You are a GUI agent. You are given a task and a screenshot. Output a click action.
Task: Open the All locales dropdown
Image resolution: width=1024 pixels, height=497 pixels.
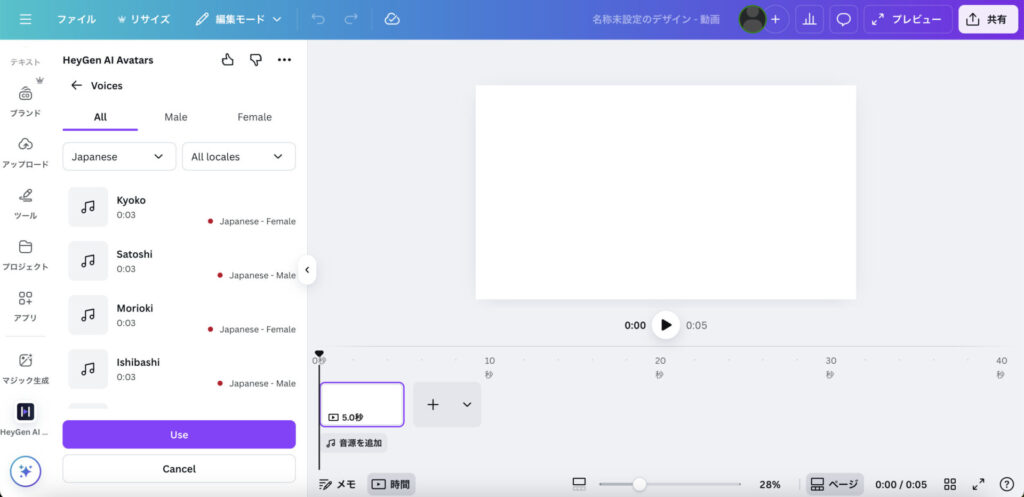(238, 157)
